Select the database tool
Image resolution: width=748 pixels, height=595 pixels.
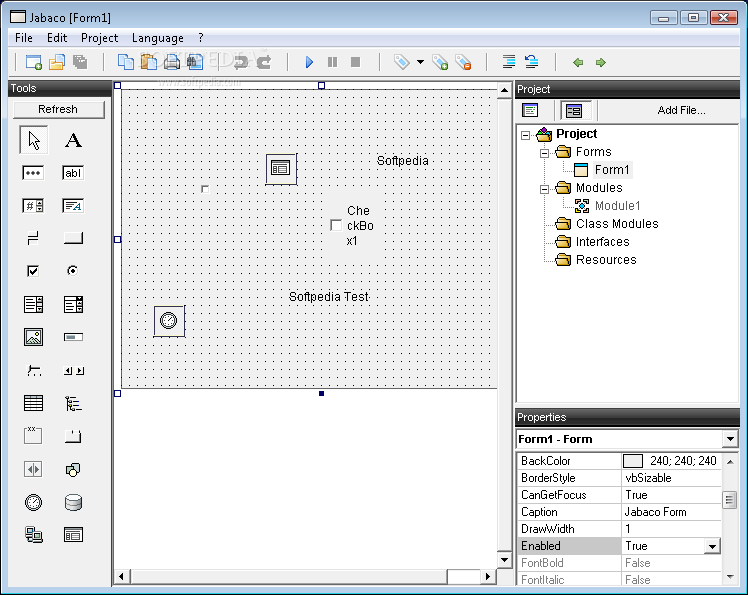73,502
